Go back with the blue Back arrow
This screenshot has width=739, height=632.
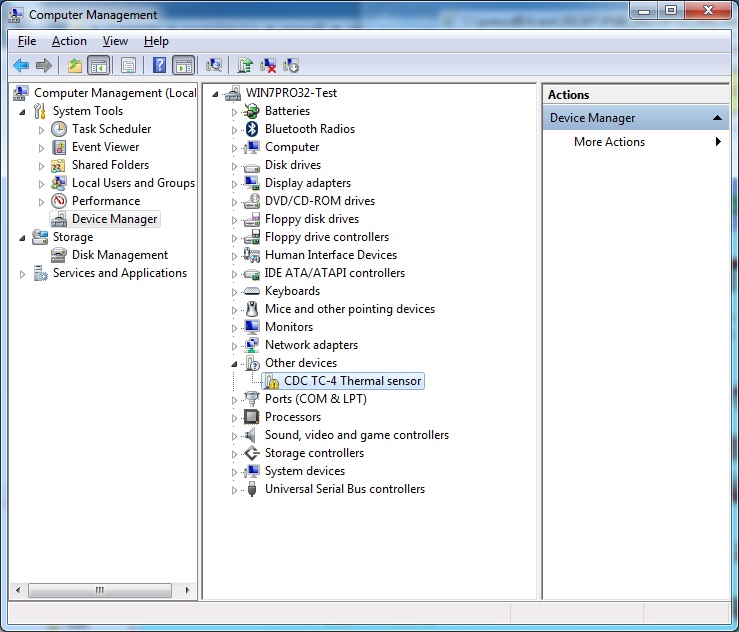point(21,66)
